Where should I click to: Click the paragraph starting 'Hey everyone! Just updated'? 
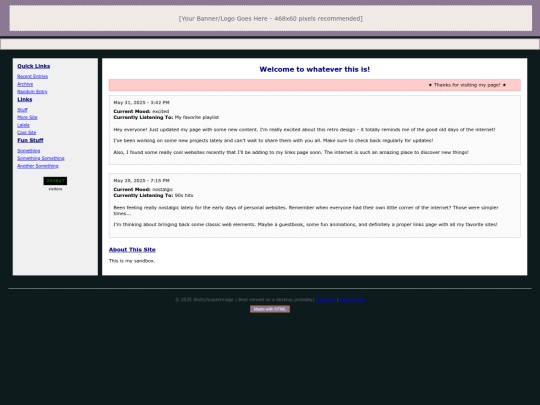click(304, 129)
